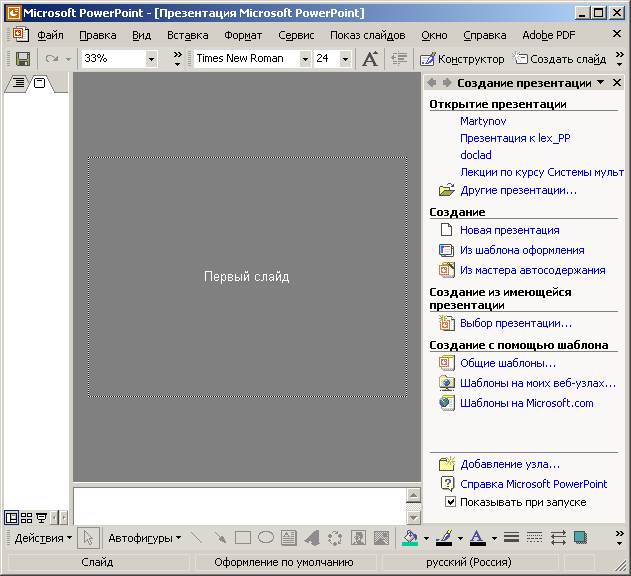Open task pane title dropdown arrow

600,83
